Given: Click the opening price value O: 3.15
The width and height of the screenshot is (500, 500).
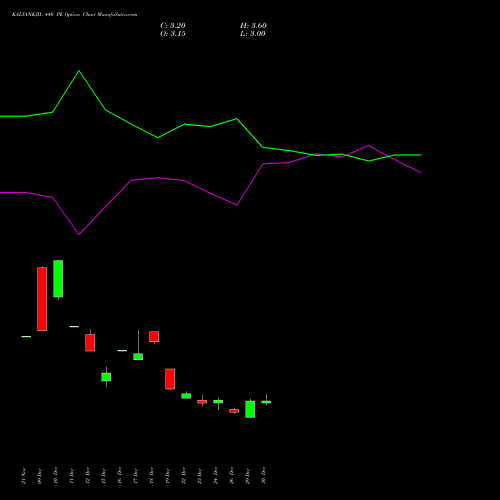Looking at the screenshot, I should coord(173,34).
